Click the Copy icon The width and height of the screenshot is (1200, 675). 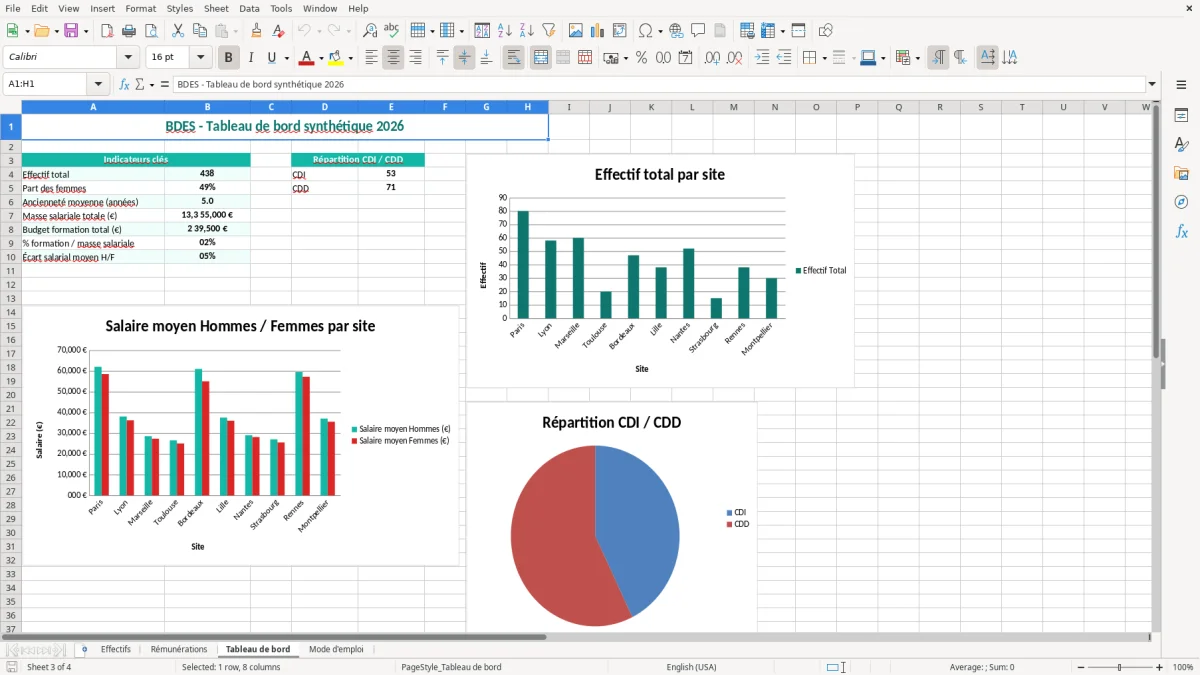[199, 31]
